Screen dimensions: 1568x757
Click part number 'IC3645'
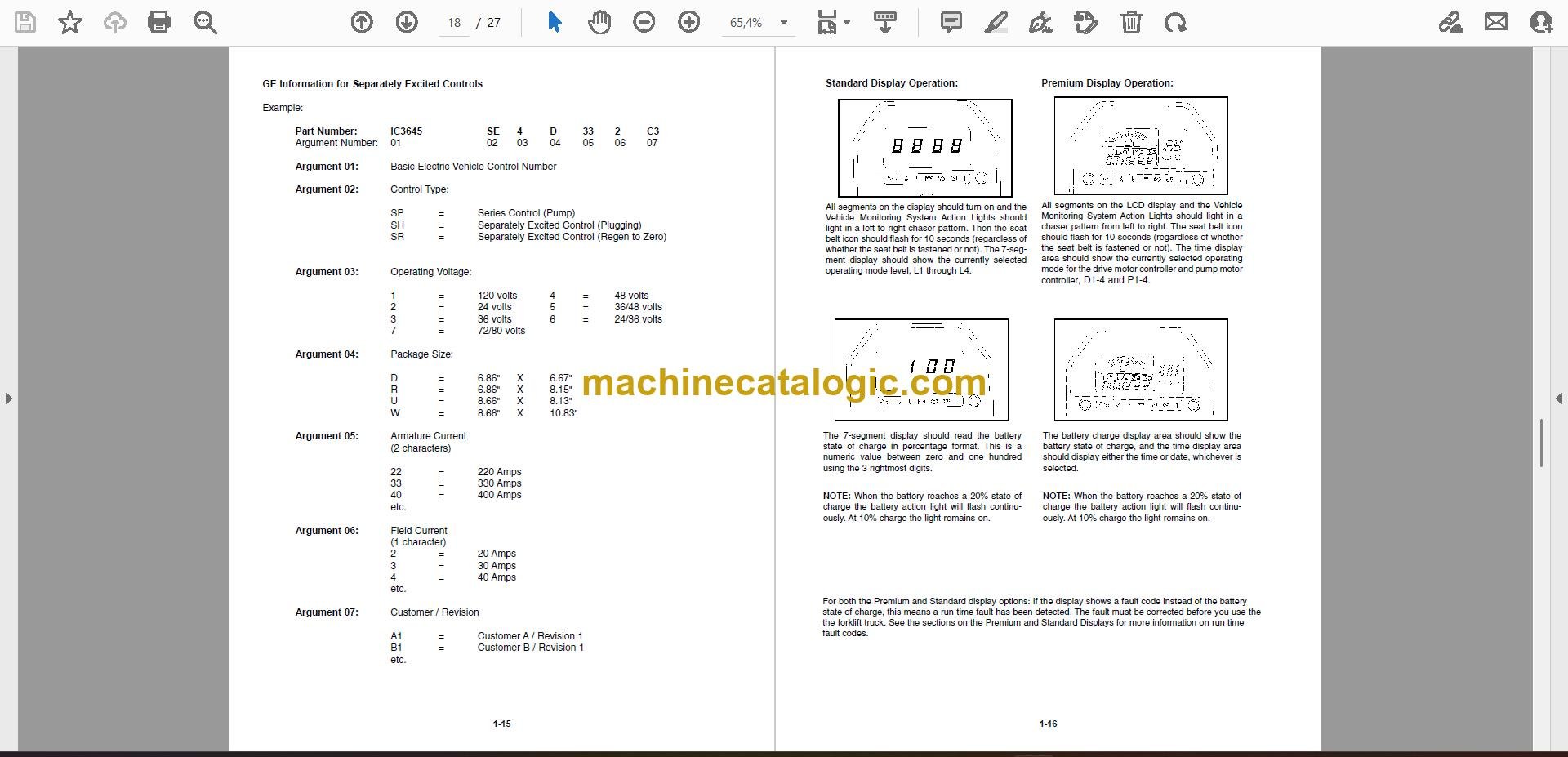pos(407,131)
